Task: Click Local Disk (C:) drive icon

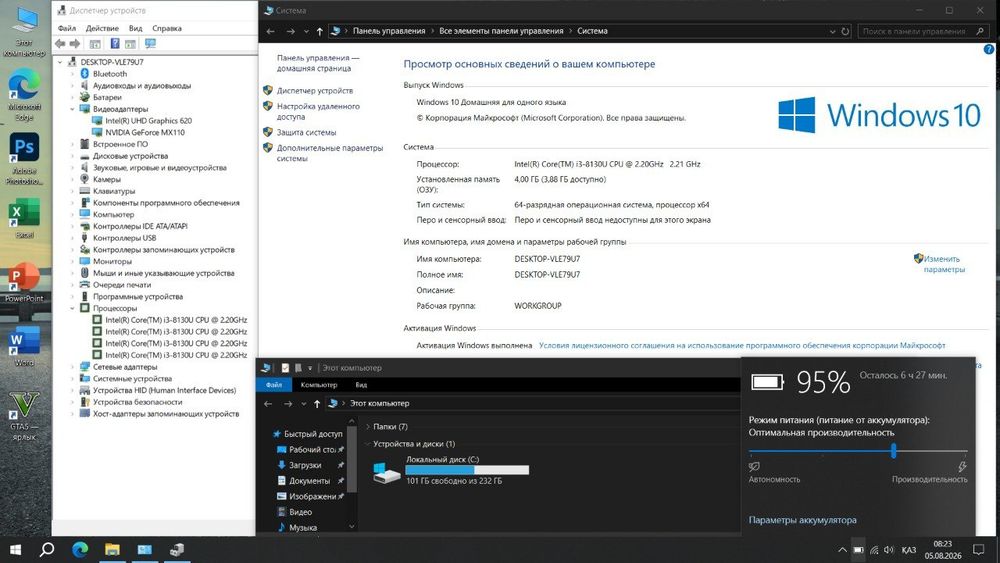Action: pyautogui.click(x=386, y=472)
